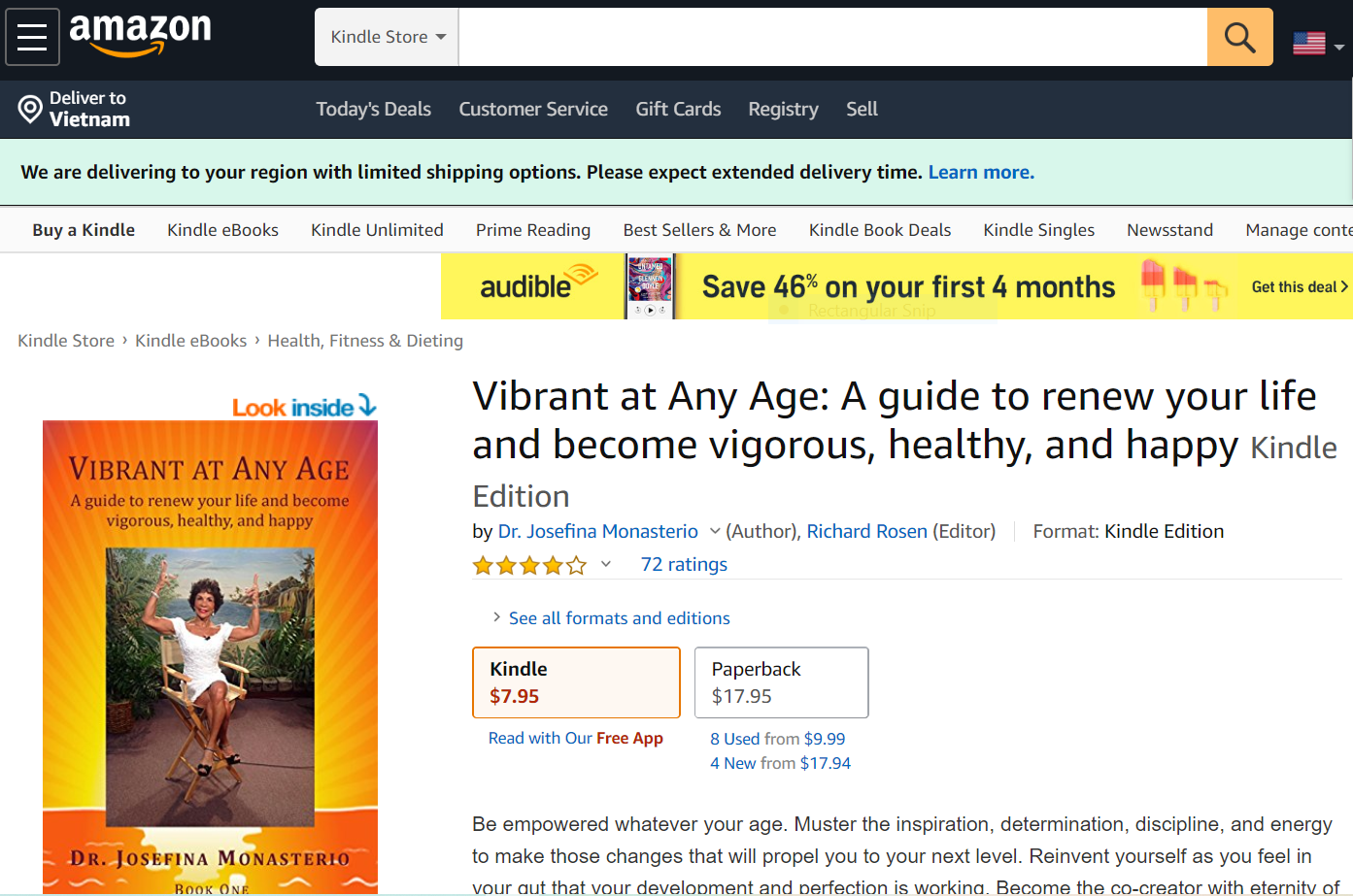Open the Sell page
This screenshot has height=896, width=1353.
pyautogui.click(x=862, y=109)
